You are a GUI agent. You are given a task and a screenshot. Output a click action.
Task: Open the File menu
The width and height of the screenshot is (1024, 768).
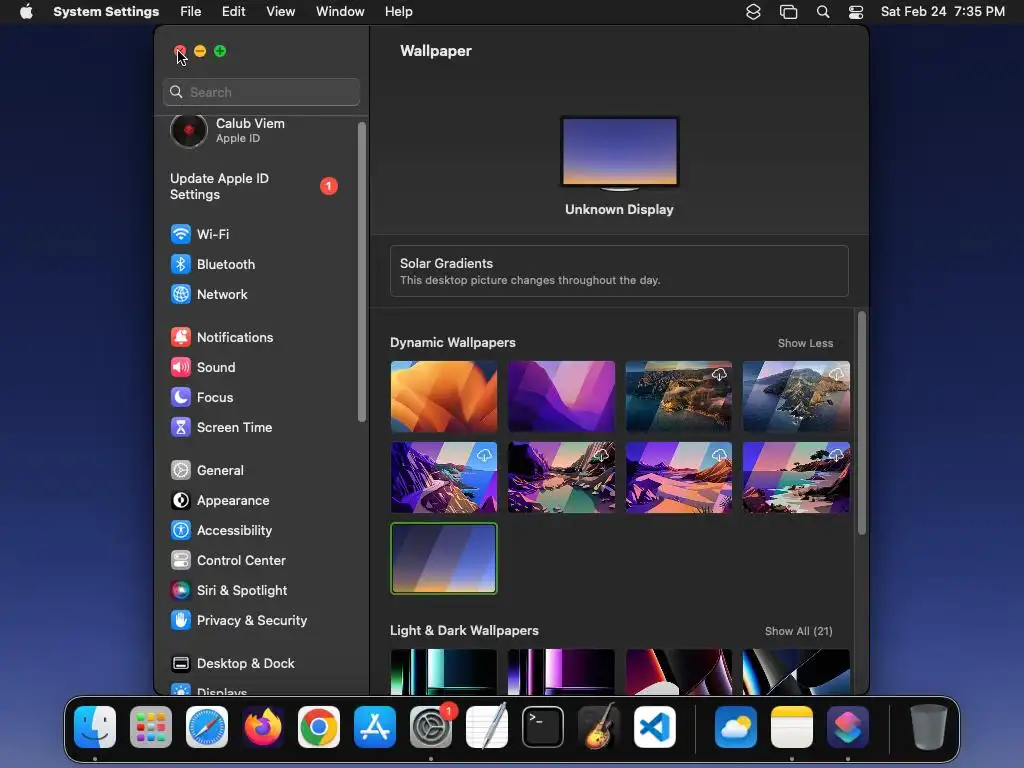click(x=191, y=12)
